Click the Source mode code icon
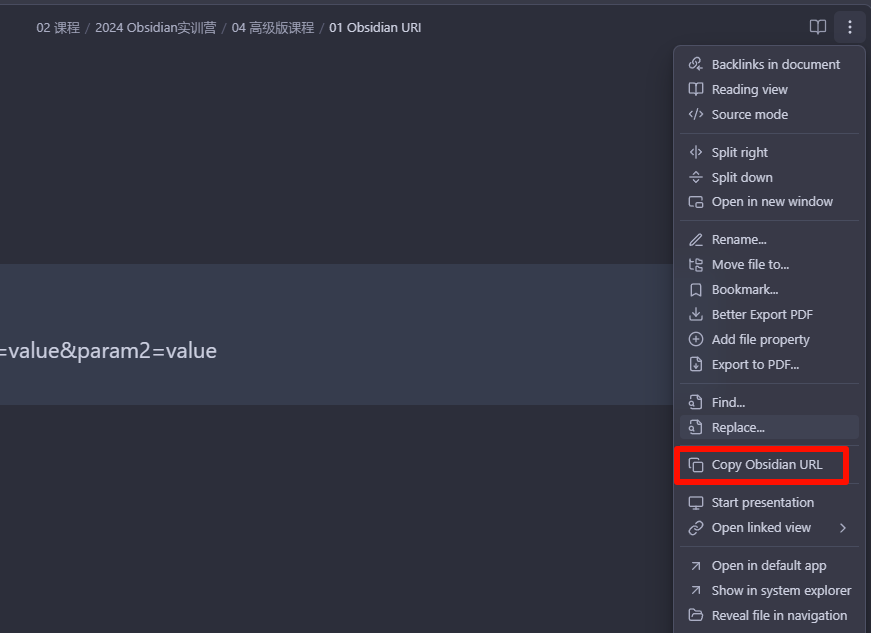 pyautogui.click(x=695, y=114)
